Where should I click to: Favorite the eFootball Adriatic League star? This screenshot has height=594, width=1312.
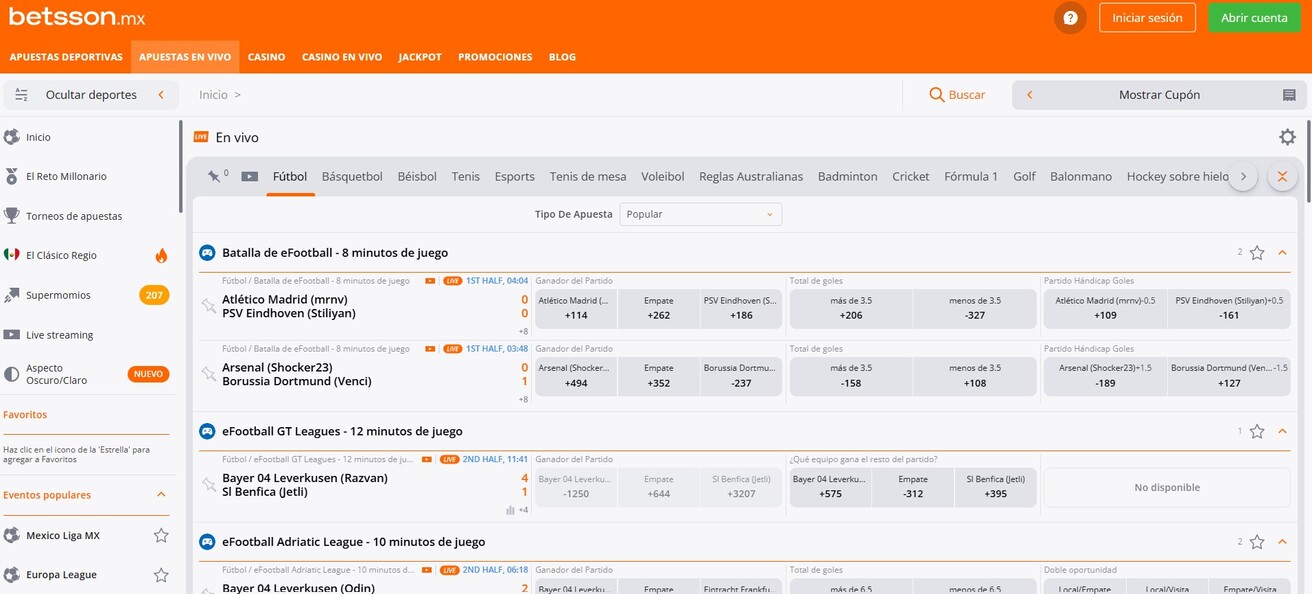point(1257,542)
